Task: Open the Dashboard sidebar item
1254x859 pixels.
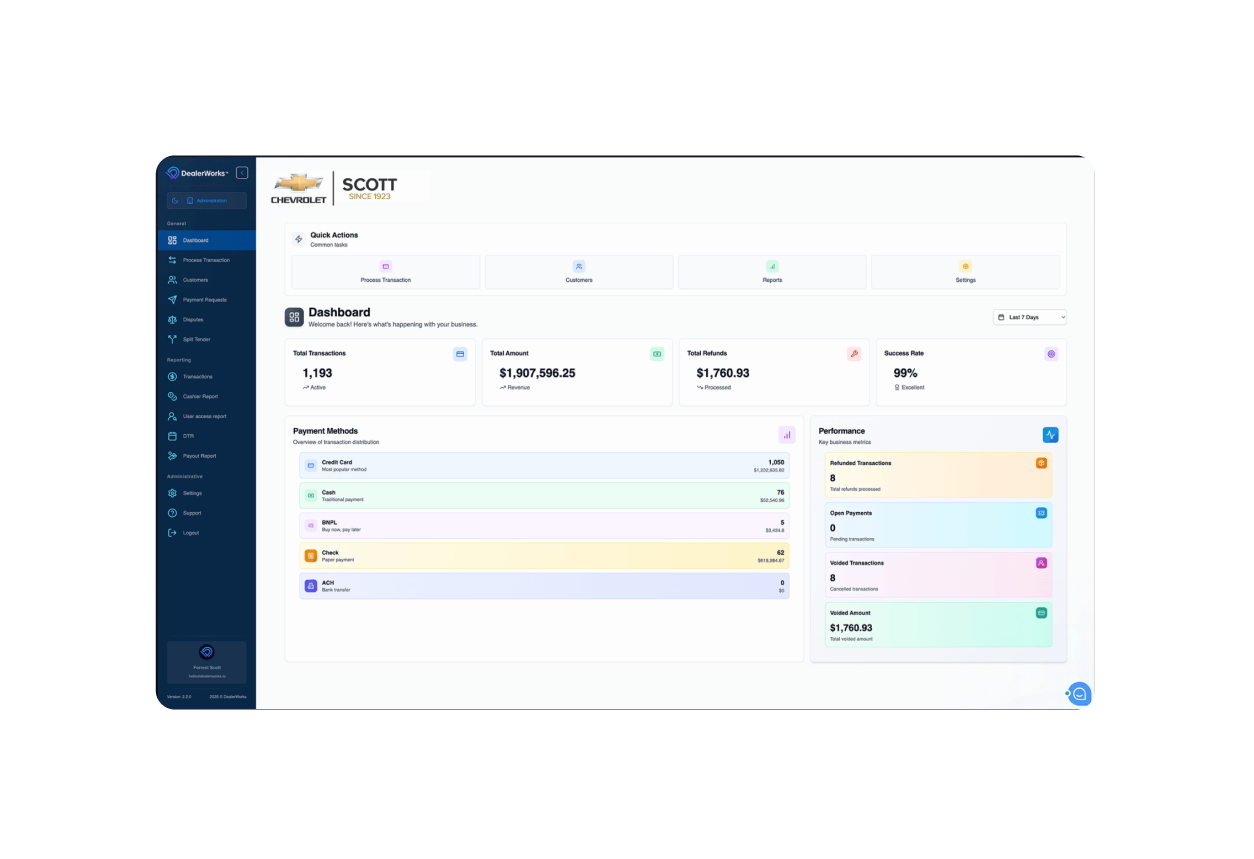Action: (207, 240)
